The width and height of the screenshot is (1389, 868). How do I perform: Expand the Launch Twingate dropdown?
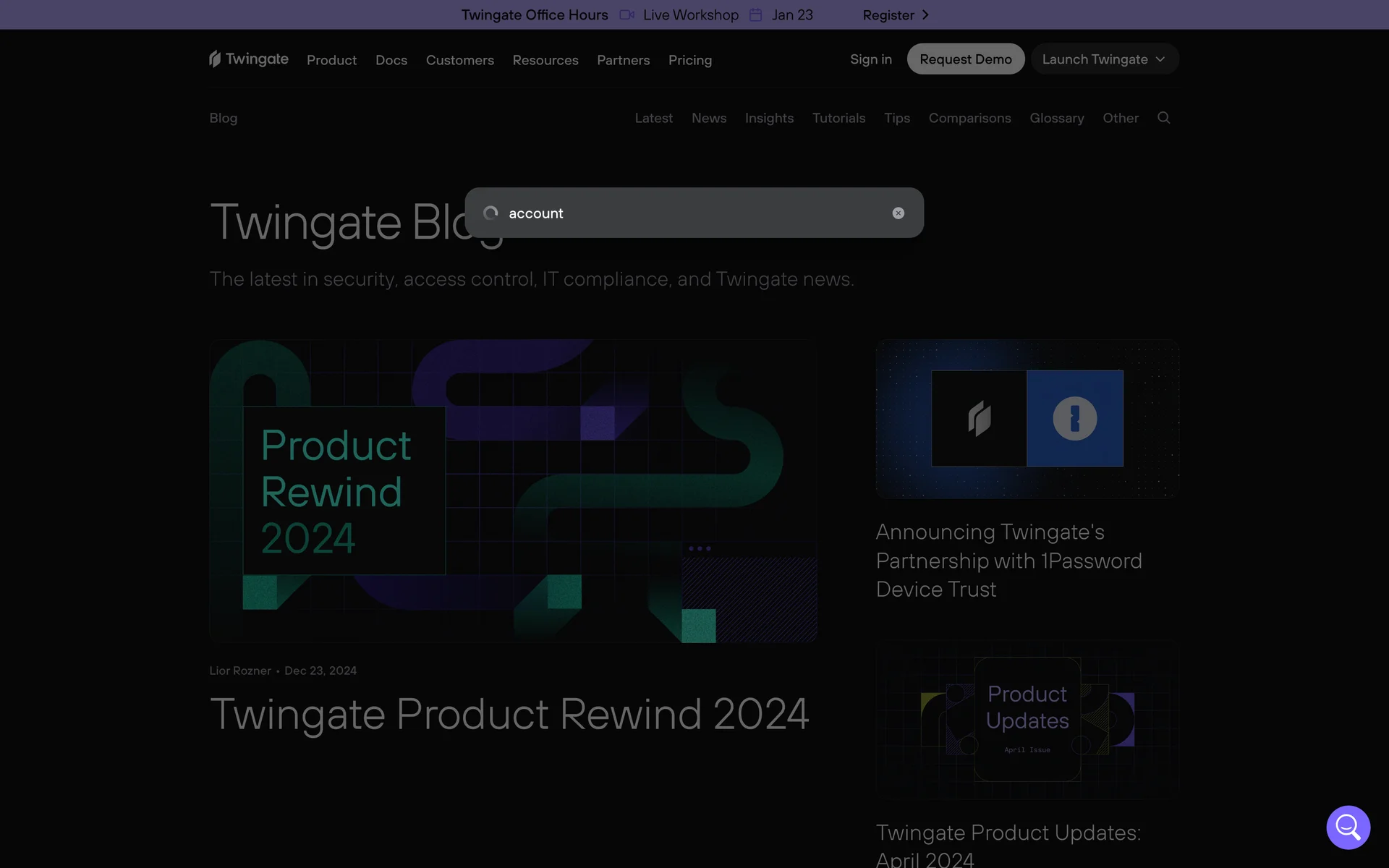[1104, 59]
